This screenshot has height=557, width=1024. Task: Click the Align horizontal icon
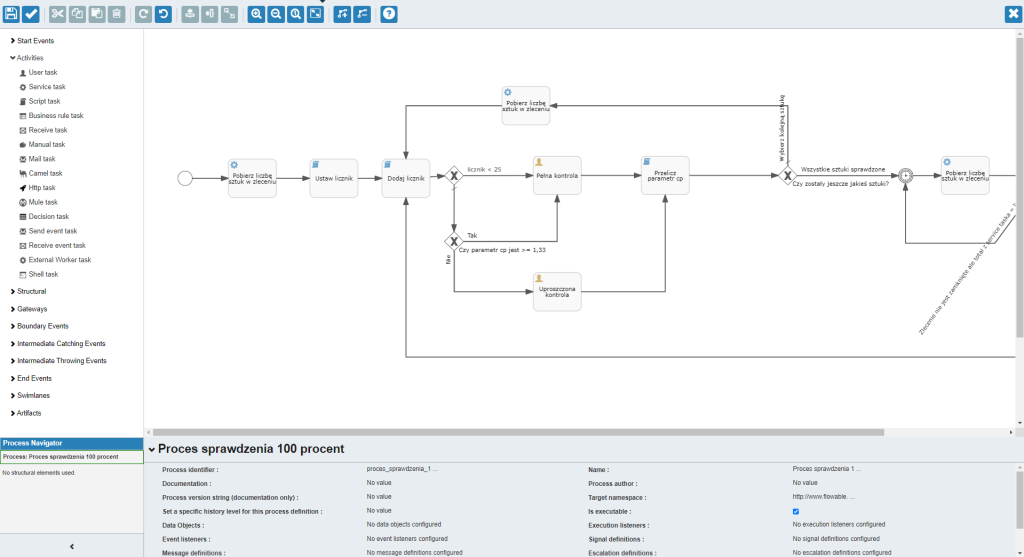coord(210,14)
